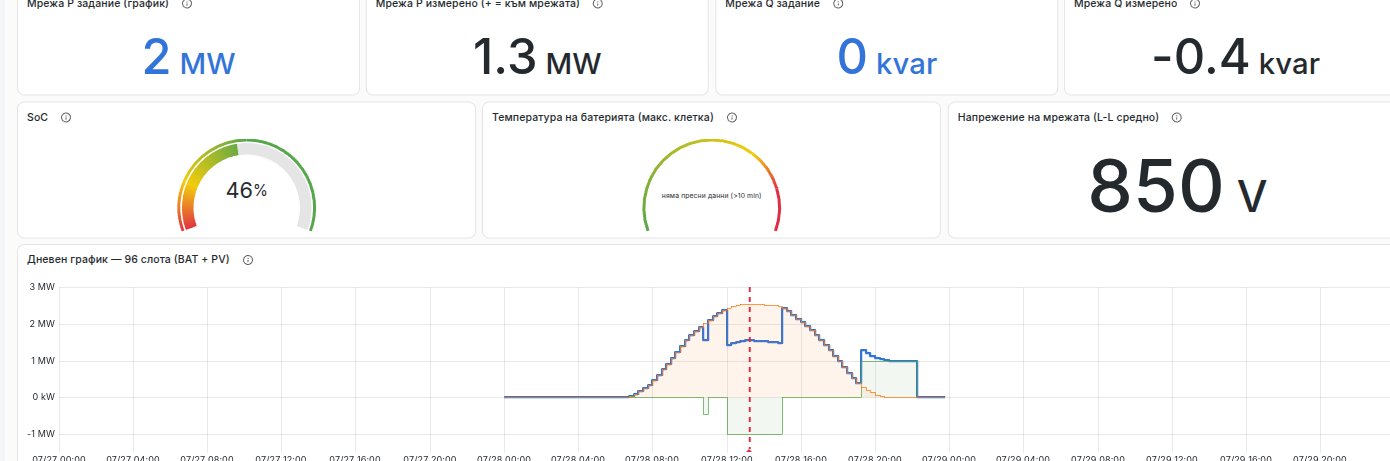Viewport: 1390px width, 461px height.
Task: Click the red dashed current-time marker on chart
Action: point(750,370)
